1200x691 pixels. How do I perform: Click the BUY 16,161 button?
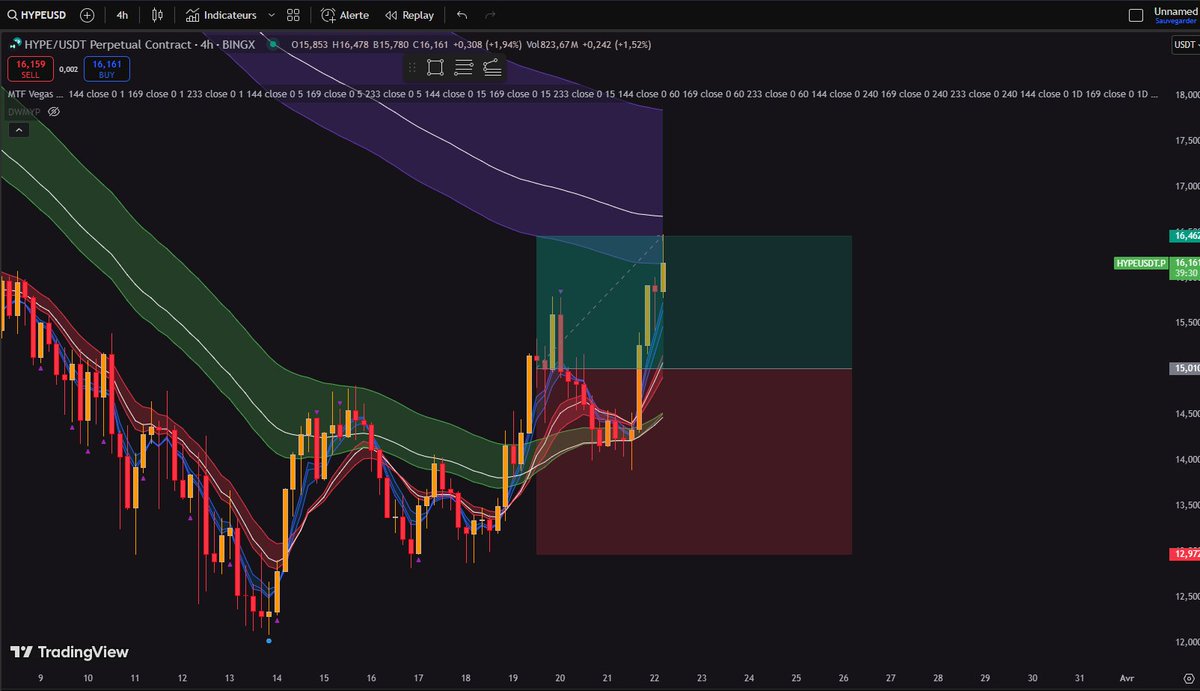[106, 68]
